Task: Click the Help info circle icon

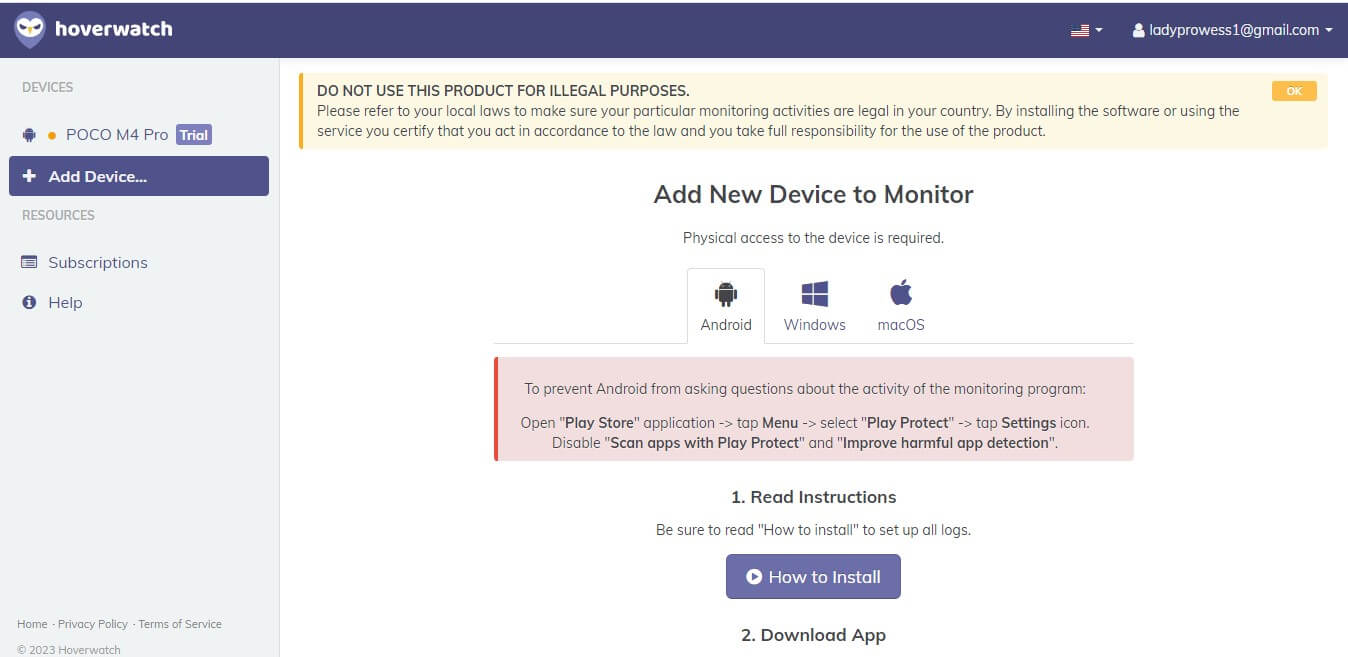Action: pos(29,302)
